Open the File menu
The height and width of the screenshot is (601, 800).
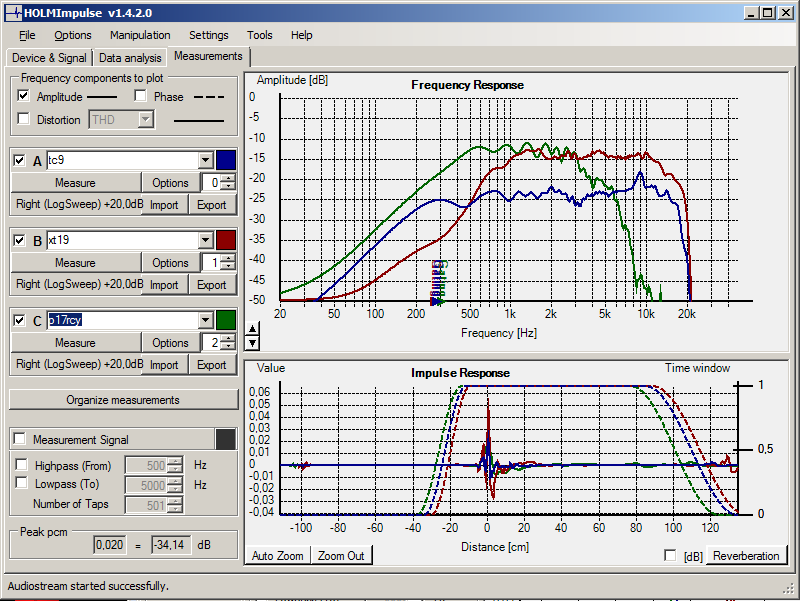point(27,35)
